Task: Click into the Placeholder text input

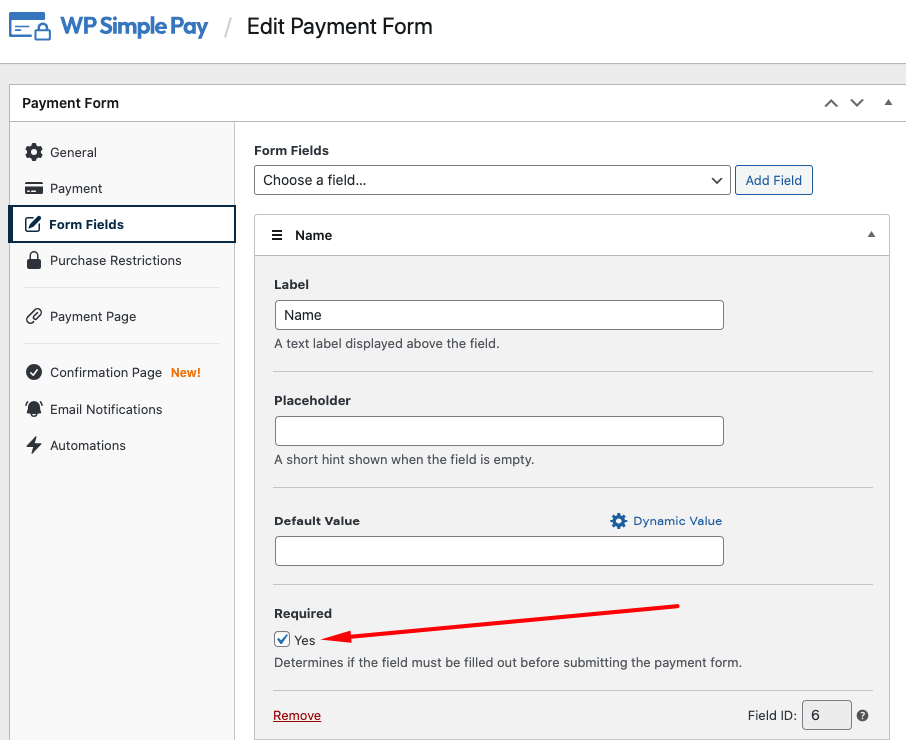Action: [498, 431]
